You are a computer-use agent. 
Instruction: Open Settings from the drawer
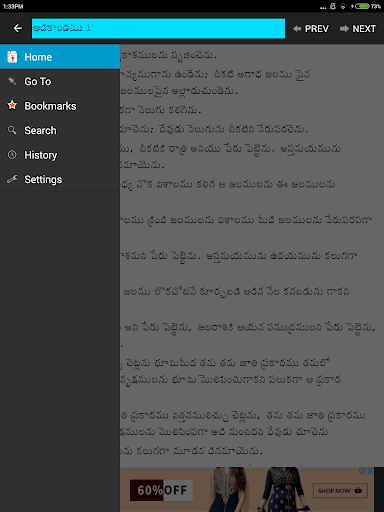pyautogui.click(x=60, y=180)
